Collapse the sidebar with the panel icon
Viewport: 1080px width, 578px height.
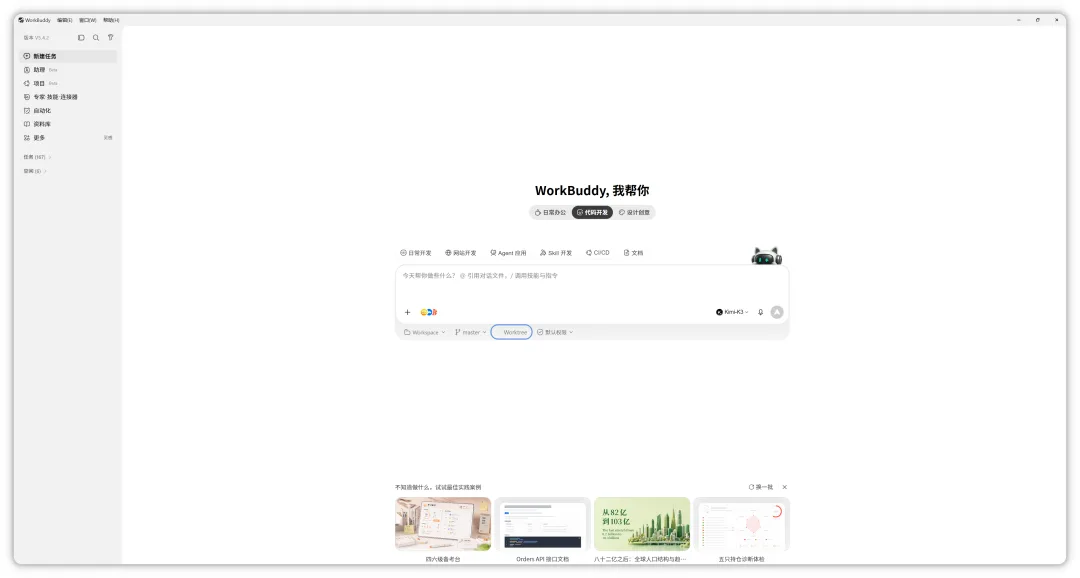coord(81,38)
